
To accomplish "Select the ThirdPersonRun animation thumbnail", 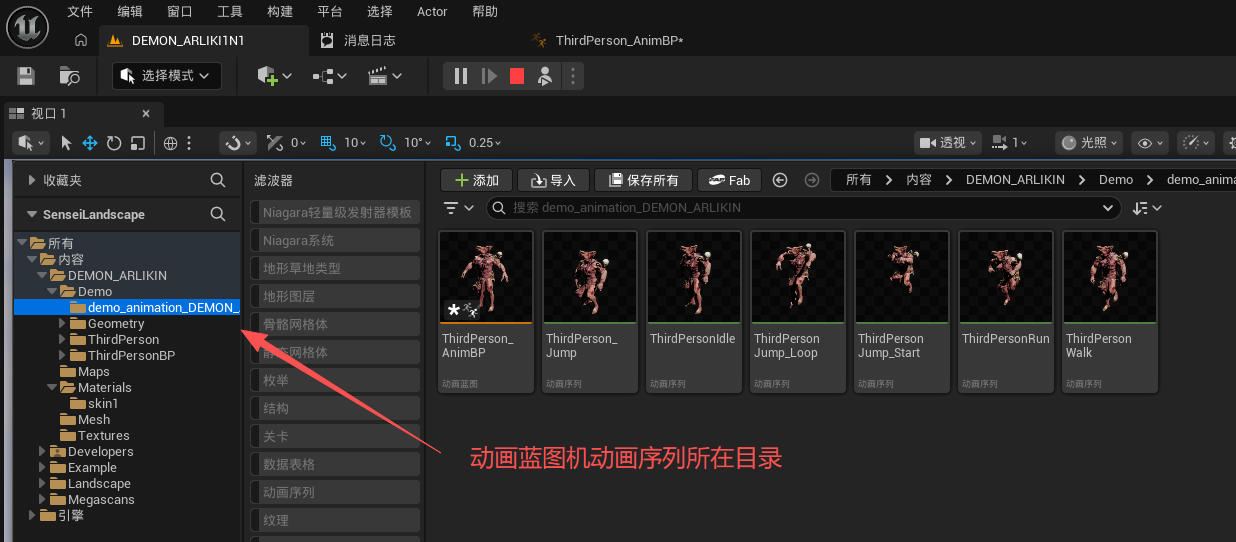I will pos(1005,278).
